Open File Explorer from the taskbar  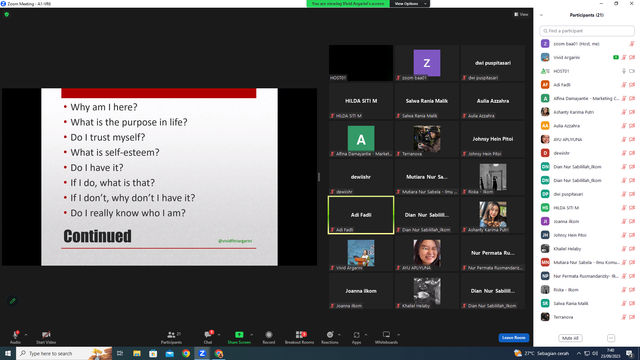pos(136,353)
